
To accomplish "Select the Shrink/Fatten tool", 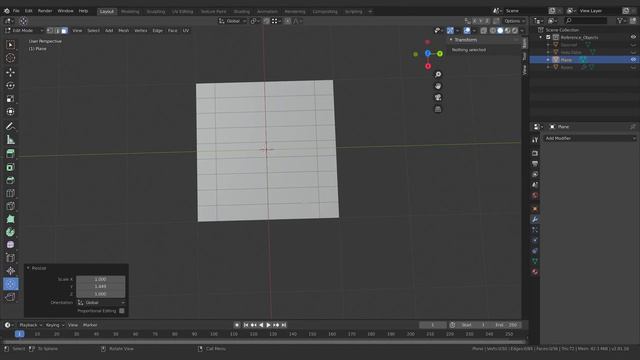I will point(11,271).
